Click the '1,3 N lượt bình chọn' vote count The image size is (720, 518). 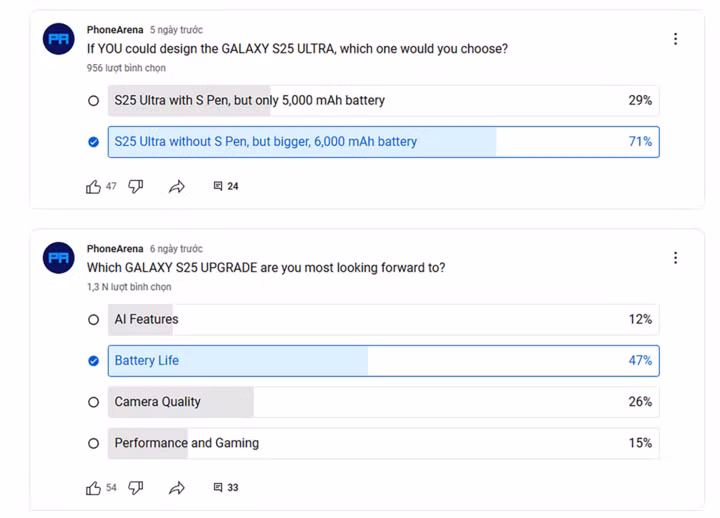129,287
